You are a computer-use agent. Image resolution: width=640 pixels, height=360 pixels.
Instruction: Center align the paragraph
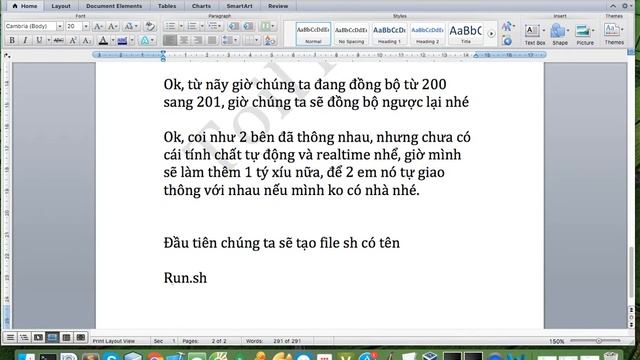(184, 40)
